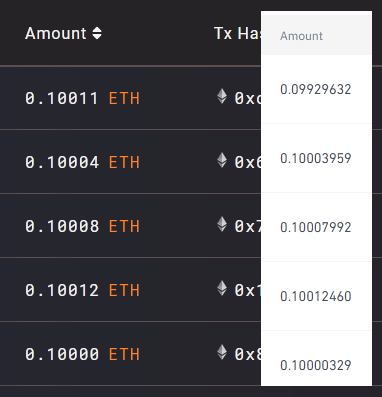Select the 0.10004 ETH amount cell
The image size is (382, 397).
(x=82, y=162)
